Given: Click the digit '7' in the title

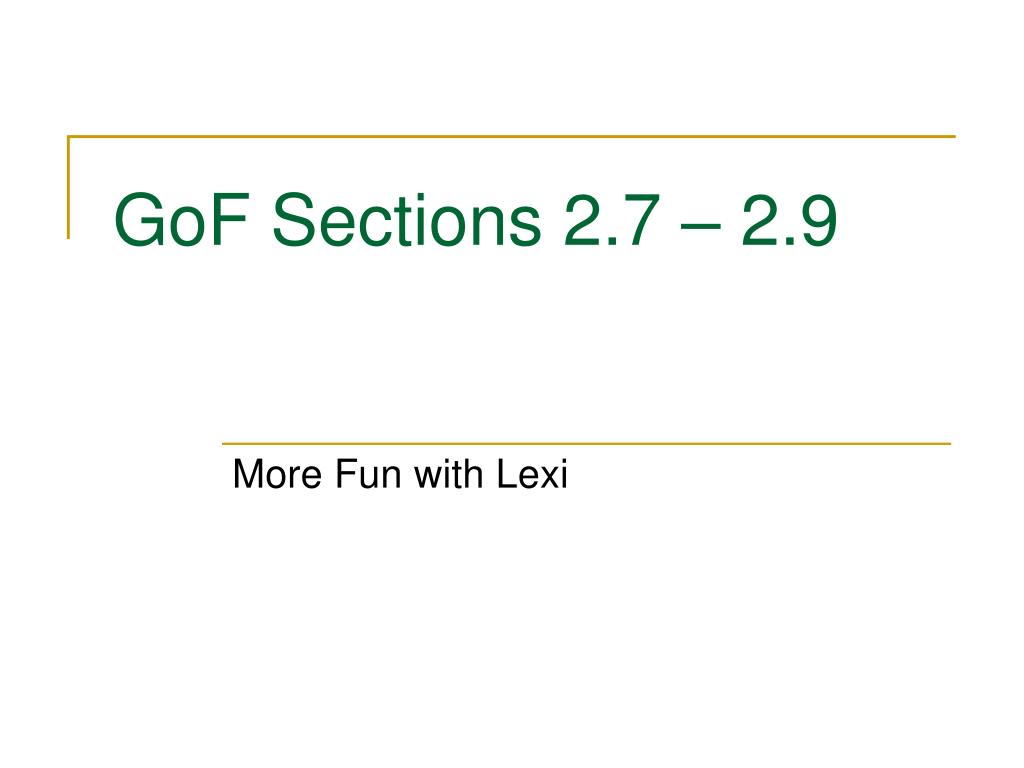Looking at the screenshot, I should pos(637,220).
